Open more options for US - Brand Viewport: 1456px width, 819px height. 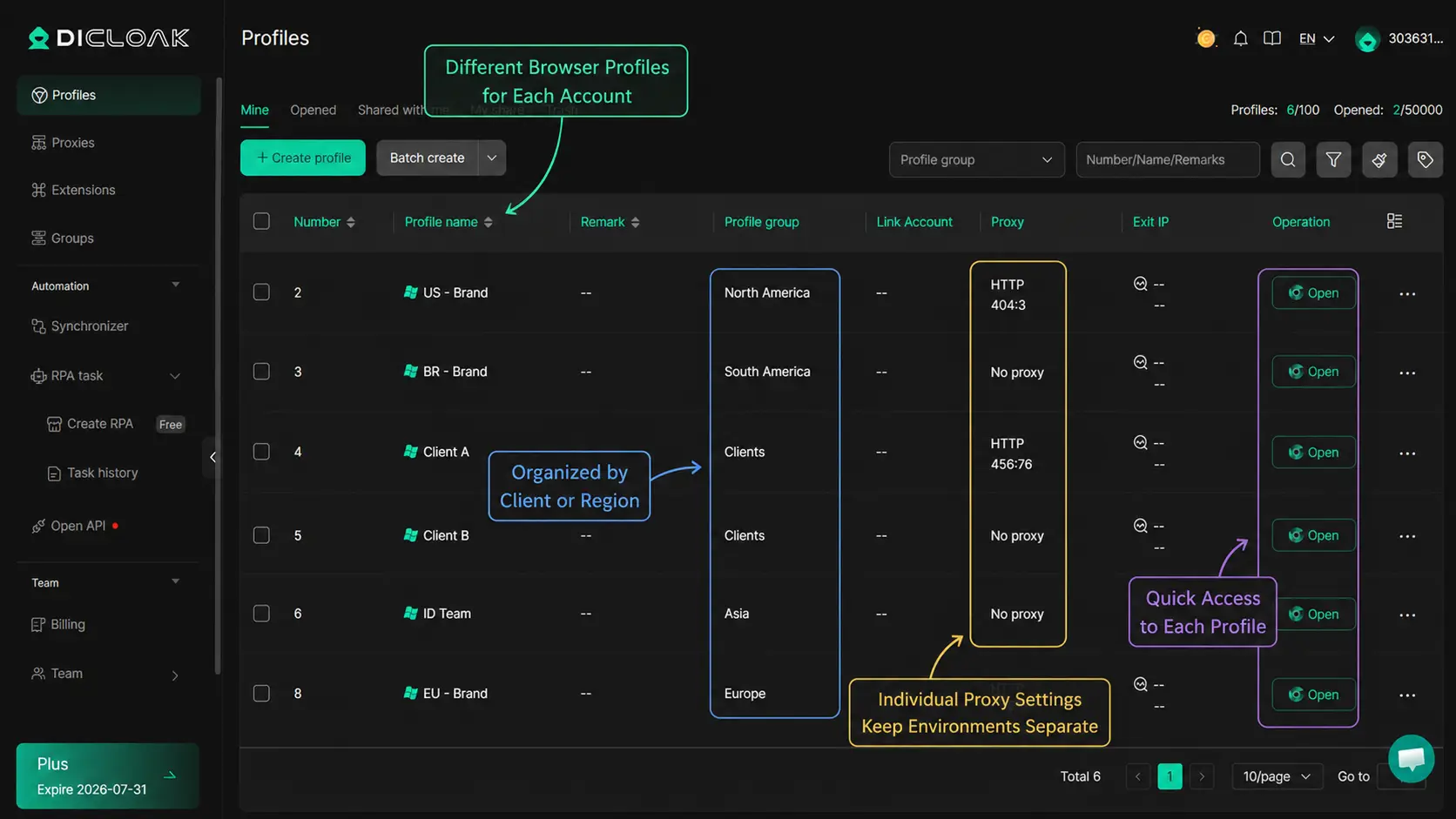pyautogui.click(x=1407, y=294)
